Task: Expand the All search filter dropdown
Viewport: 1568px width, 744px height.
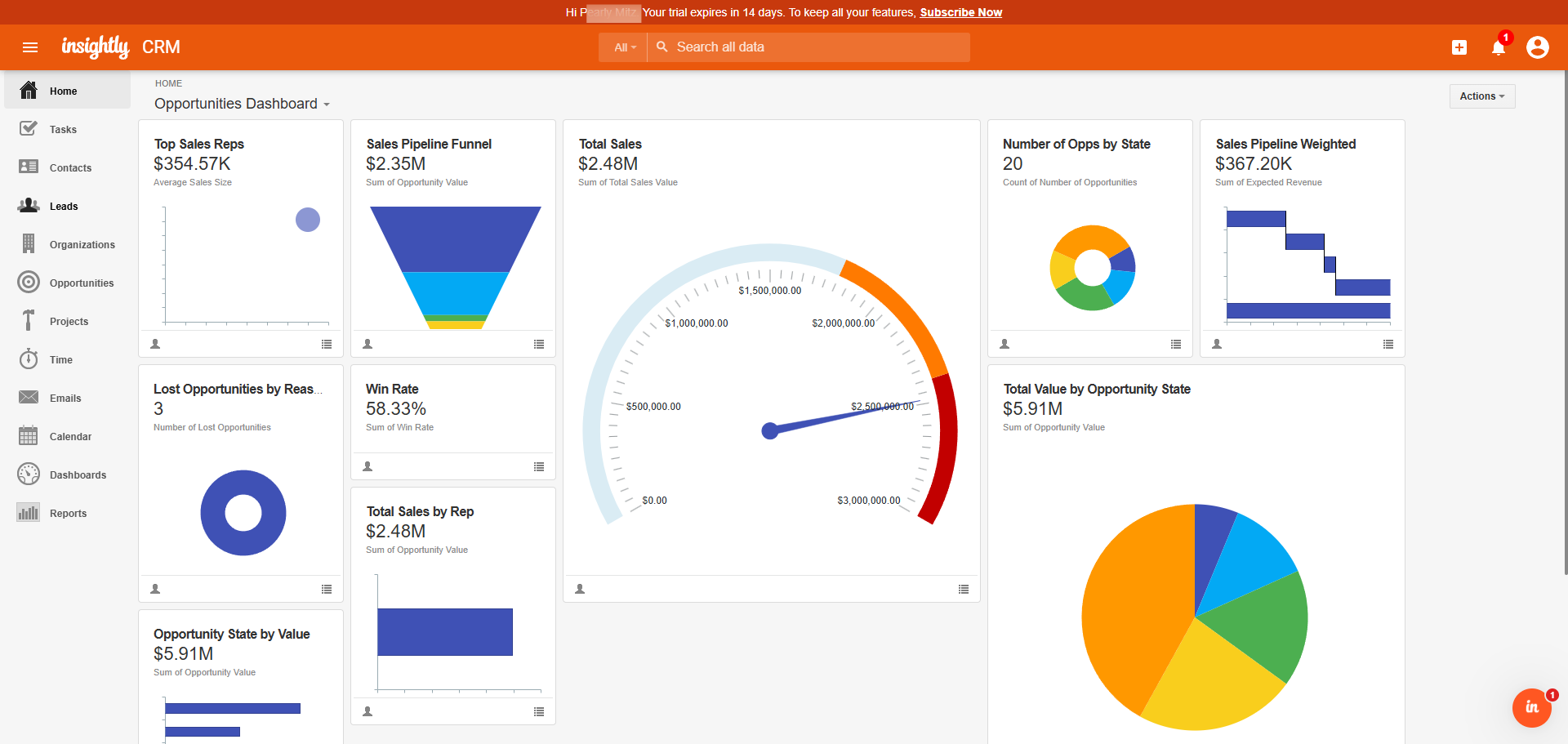Action: pos(624,47)
